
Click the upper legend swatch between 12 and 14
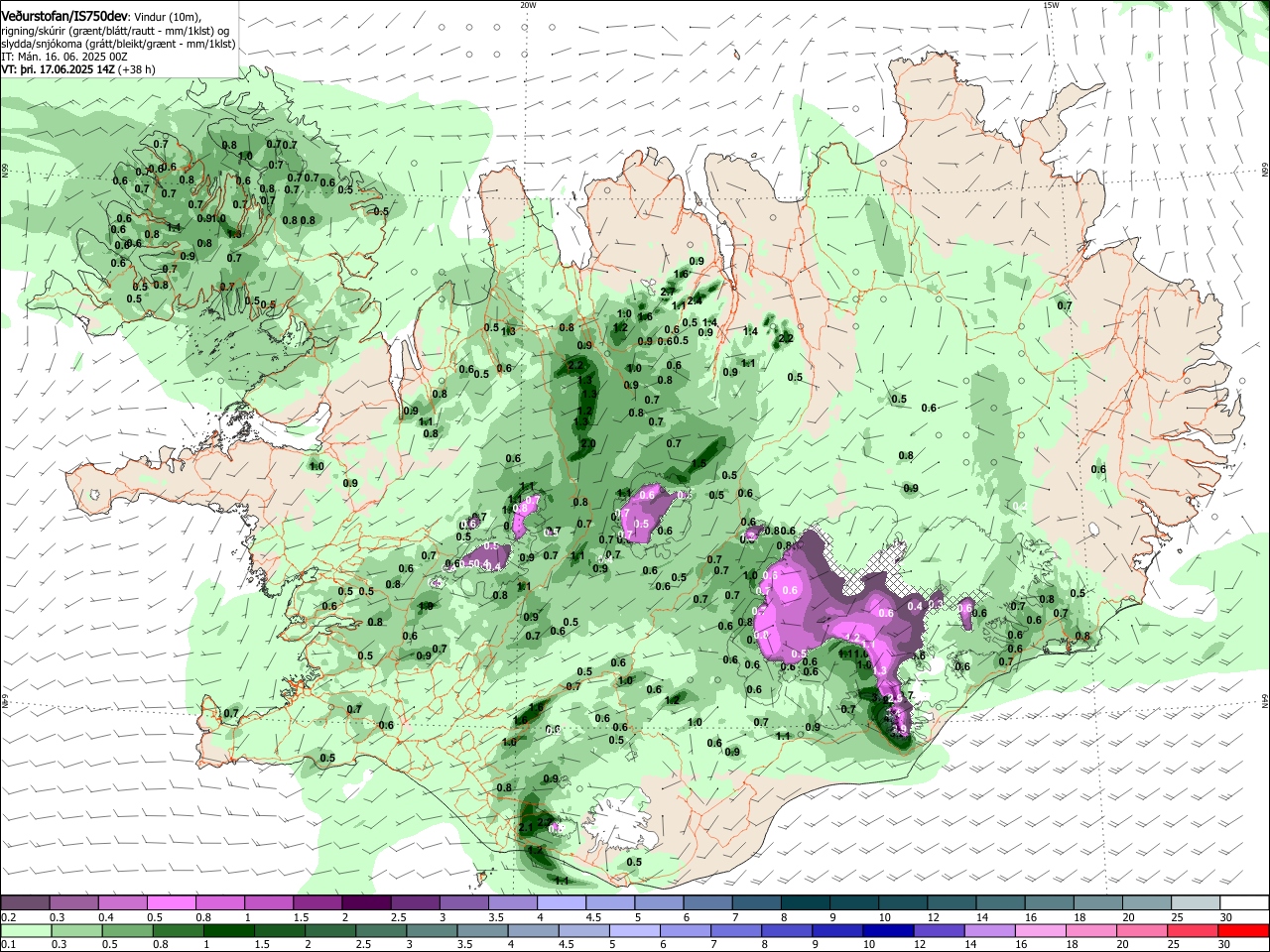(952, 902)
